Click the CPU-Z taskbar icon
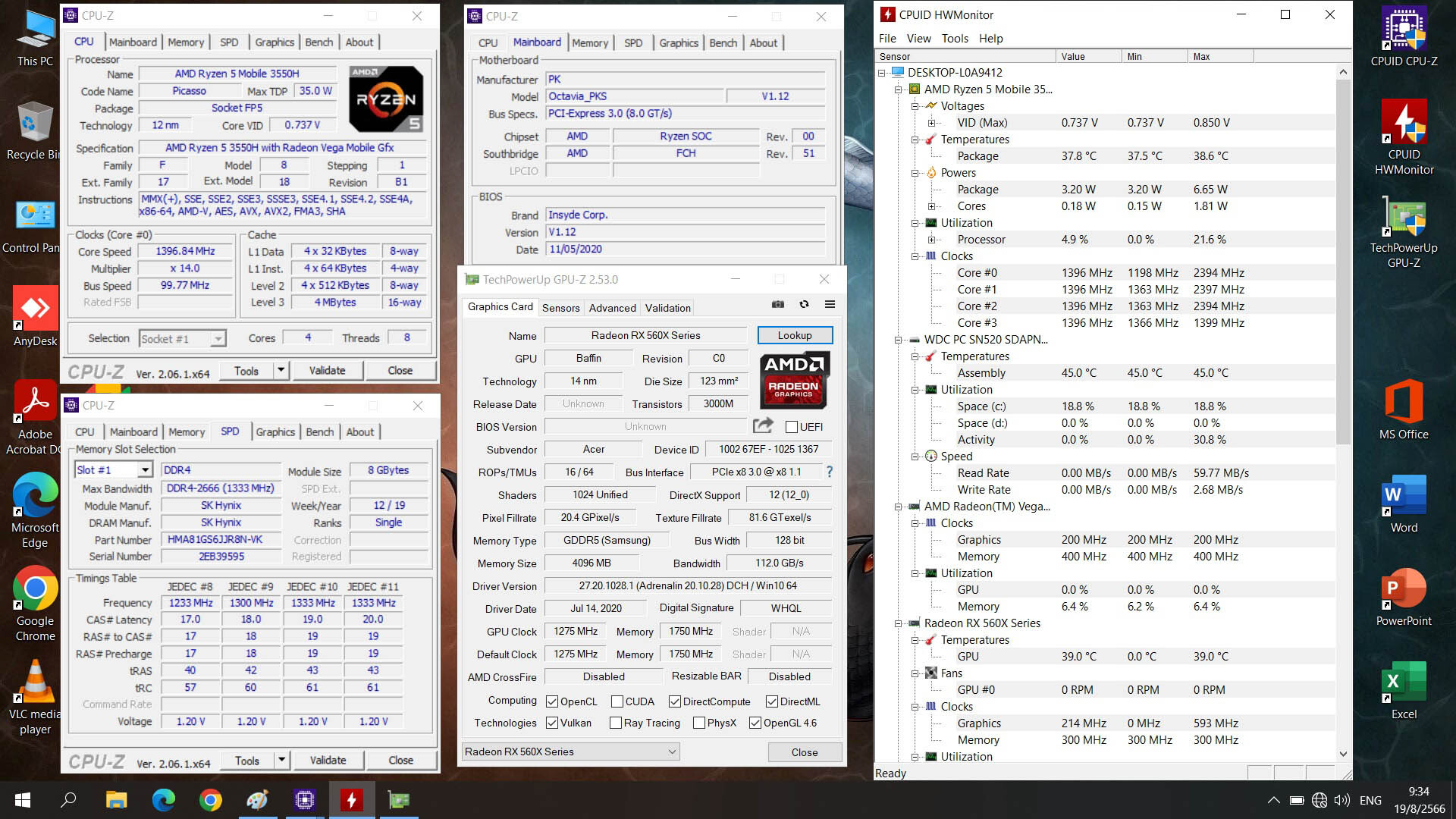The image size is (1456, 819). 304,800
